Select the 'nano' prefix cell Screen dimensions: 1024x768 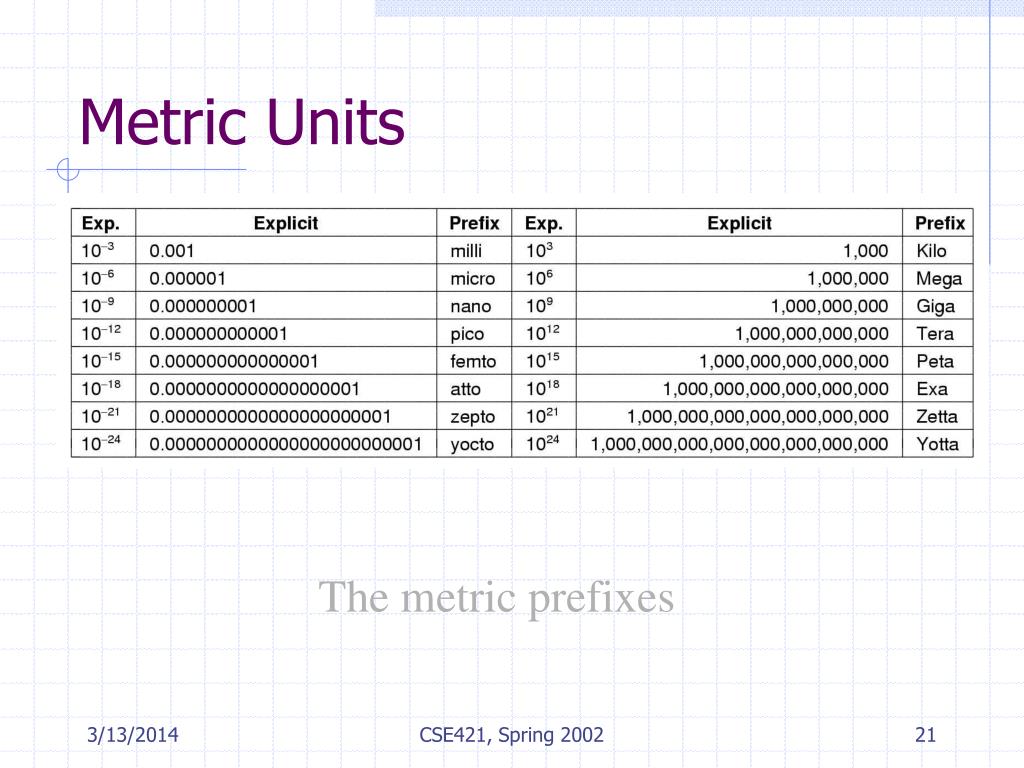474,305
